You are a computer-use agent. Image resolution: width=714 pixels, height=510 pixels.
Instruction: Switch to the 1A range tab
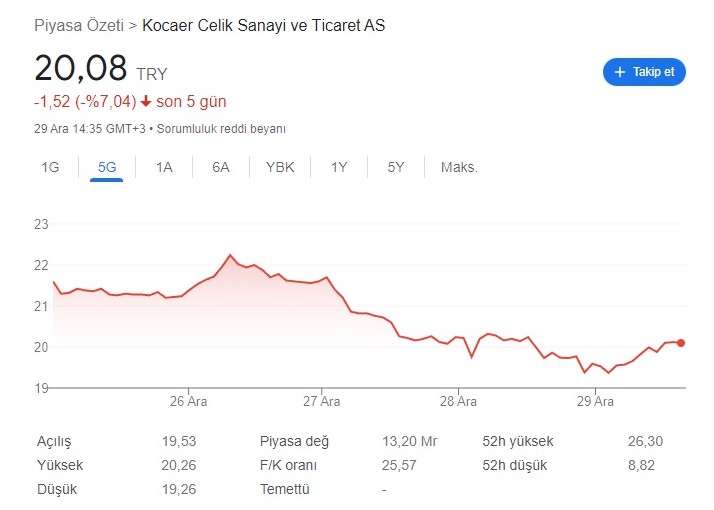[x=164, y=167]
